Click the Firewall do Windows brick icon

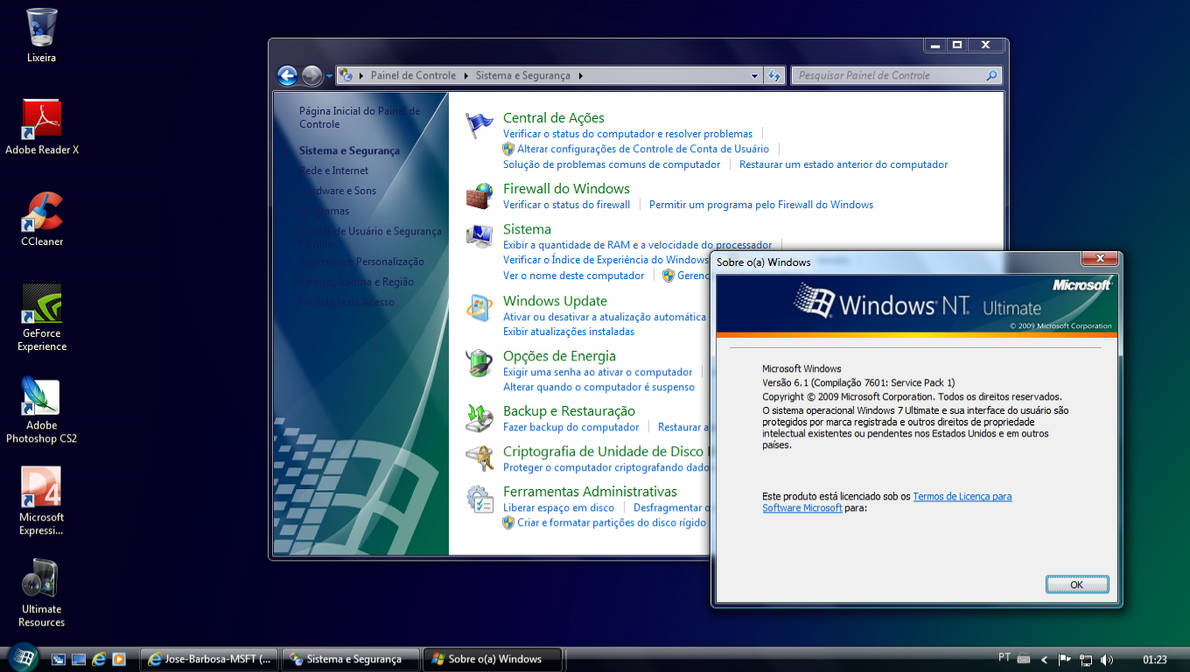pyautogui.click(x=478, y=194)
